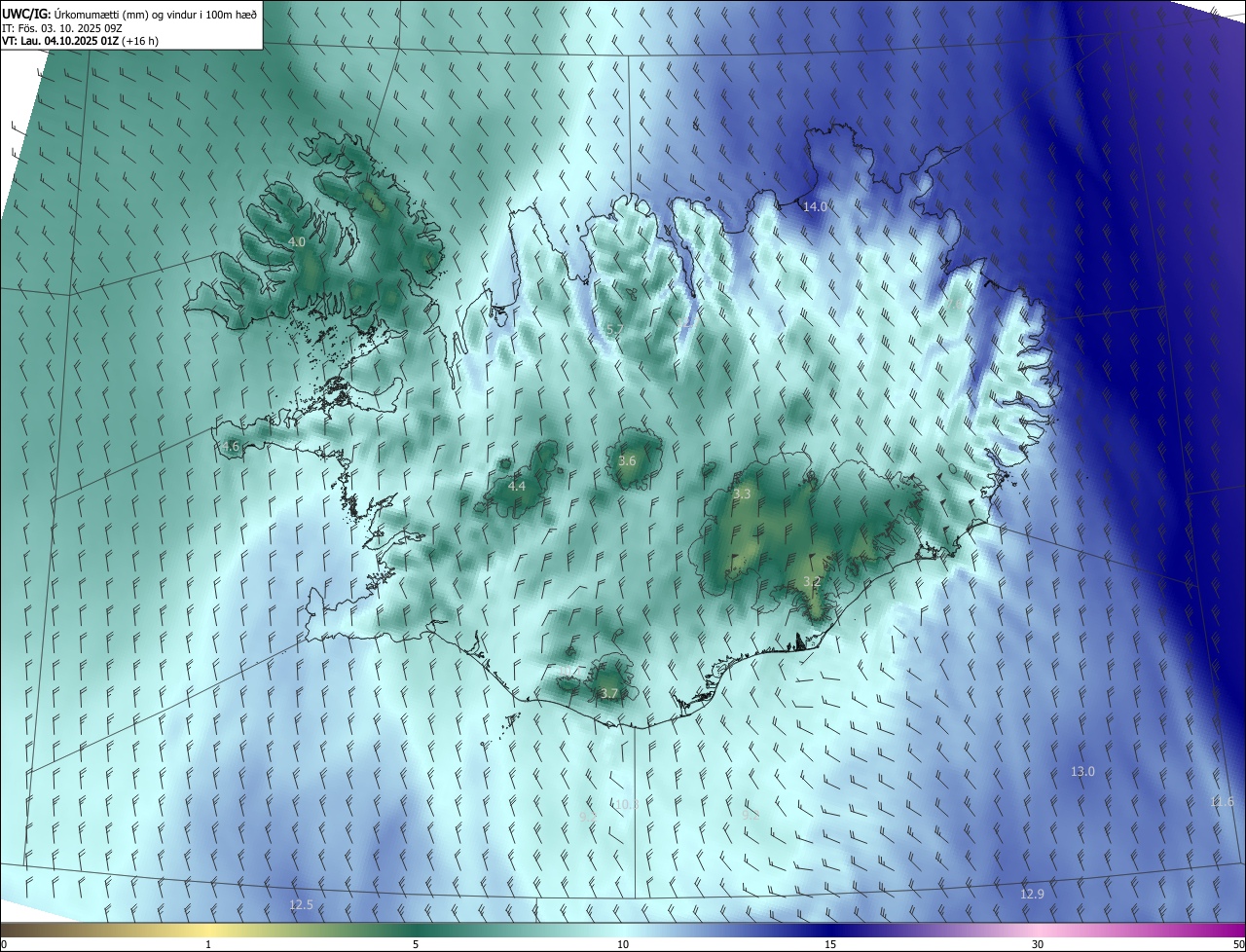Click the 3.6 value over the central glacier

click(627, 461)
